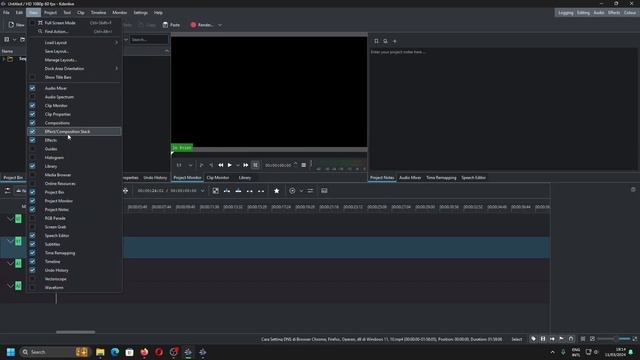Toggle timeline preview render circle icon
Viewport: 640px width, 360px height.
pos(292,191)
